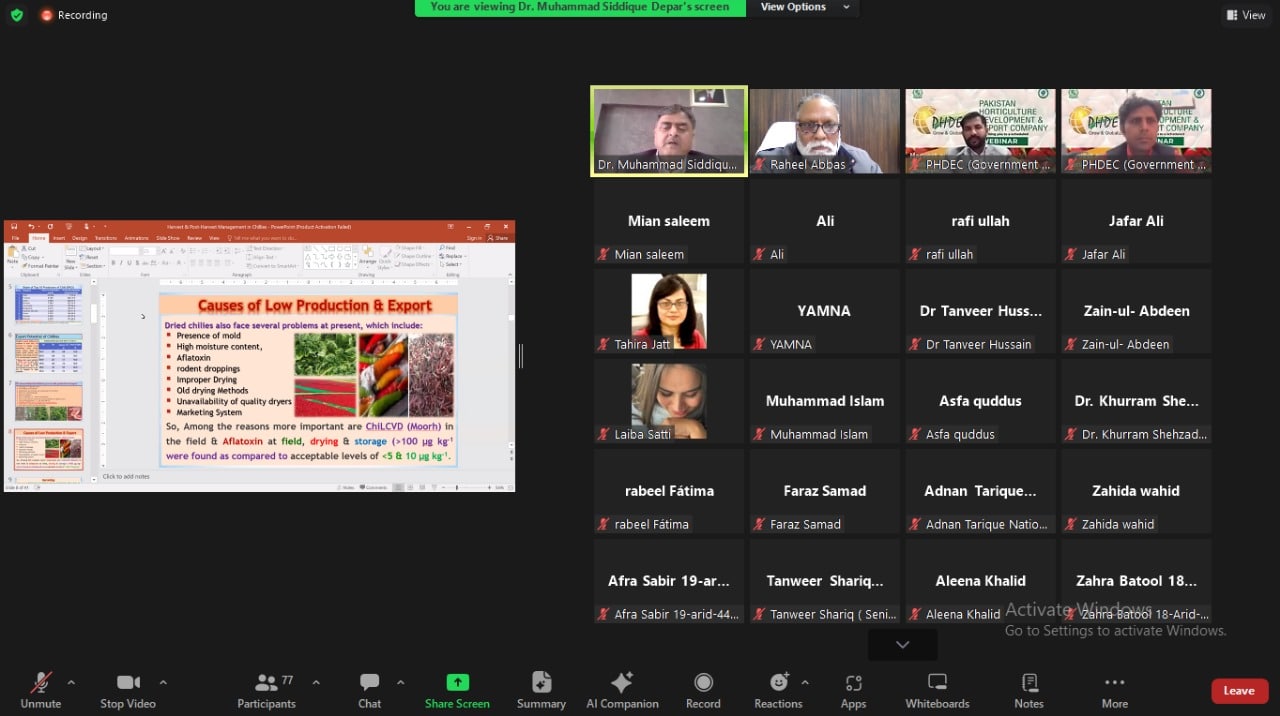Open Whiteboards
This screenshot has height=716, width=1280.
937,689
